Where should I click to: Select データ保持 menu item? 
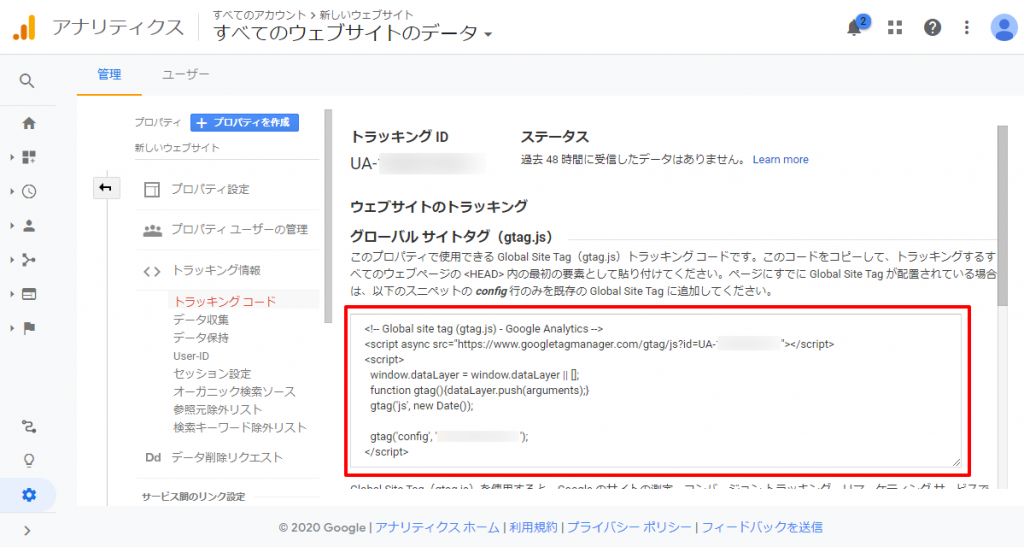pyautogui.click(x=201, y=337)
